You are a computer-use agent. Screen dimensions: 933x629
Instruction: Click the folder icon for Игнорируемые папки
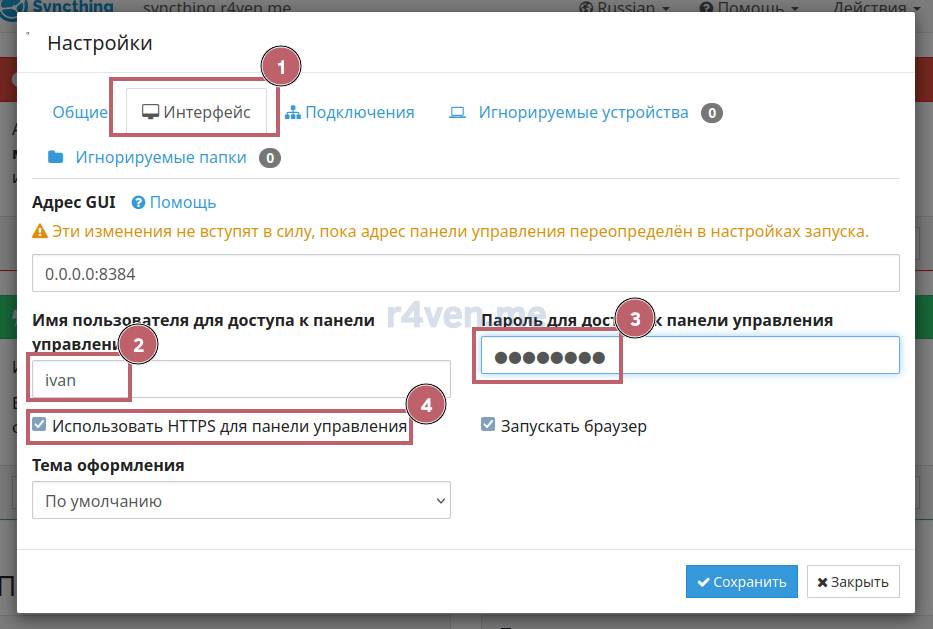pos(56,157)
